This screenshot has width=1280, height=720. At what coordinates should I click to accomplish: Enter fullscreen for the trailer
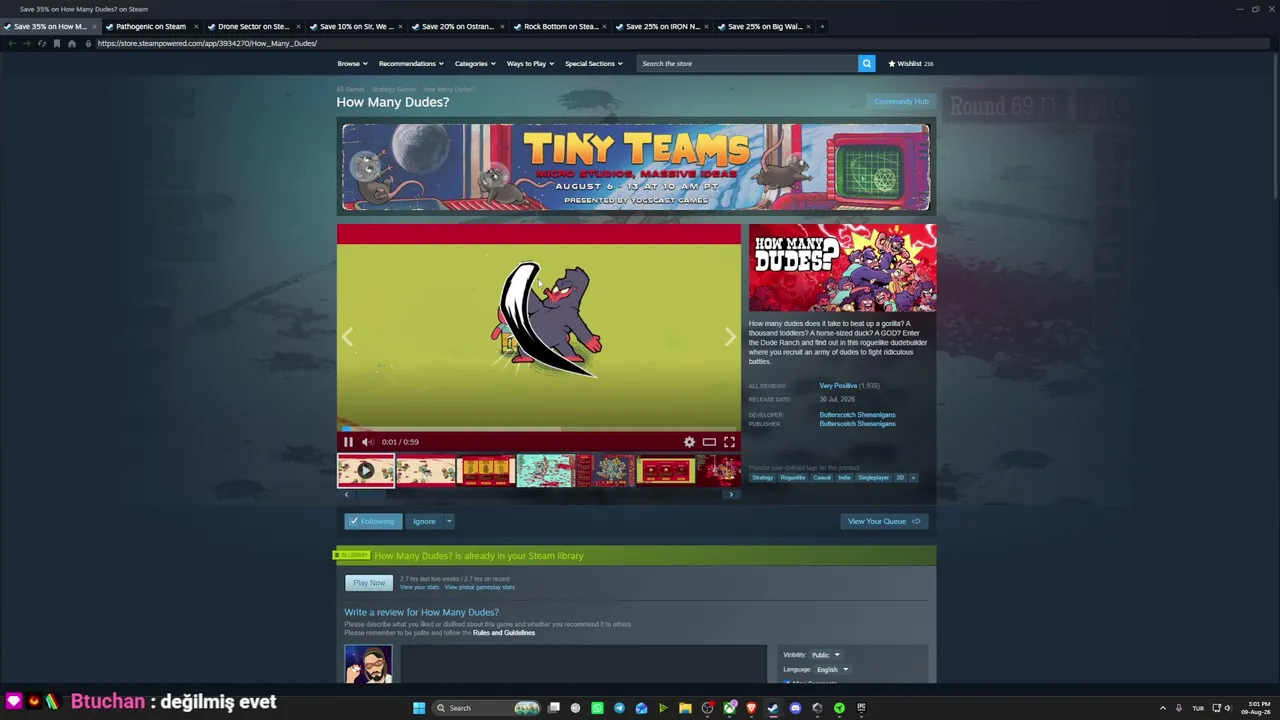click(x=729, y=442)
